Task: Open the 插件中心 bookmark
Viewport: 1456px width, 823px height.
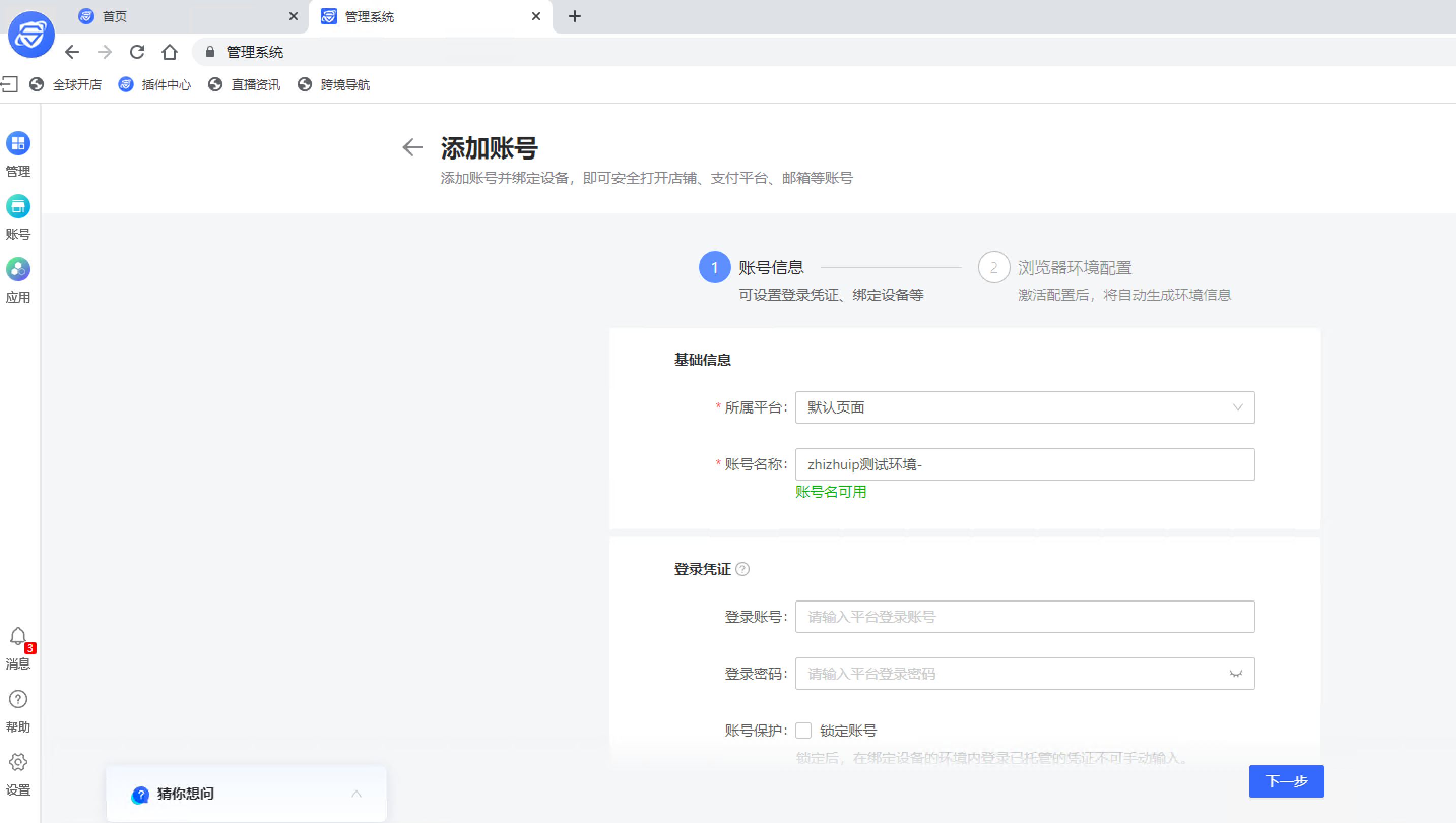Action: (155, 85)
